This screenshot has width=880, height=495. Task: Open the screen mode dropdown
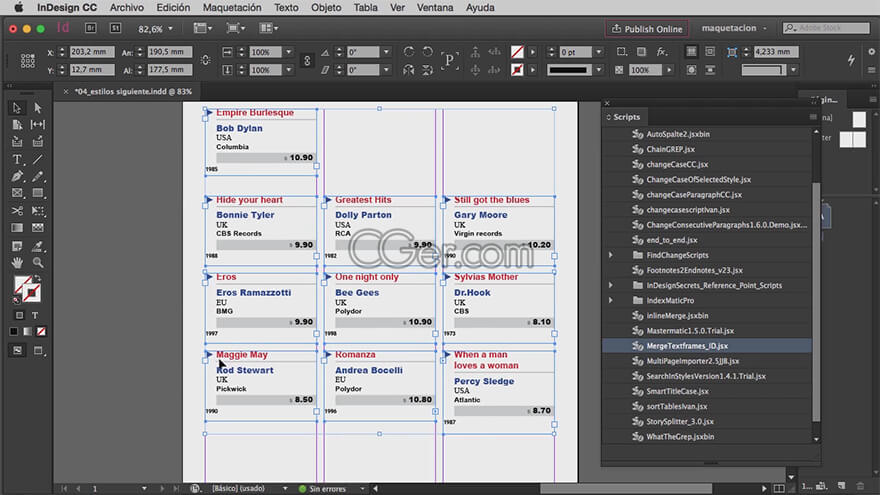(236, 28)
